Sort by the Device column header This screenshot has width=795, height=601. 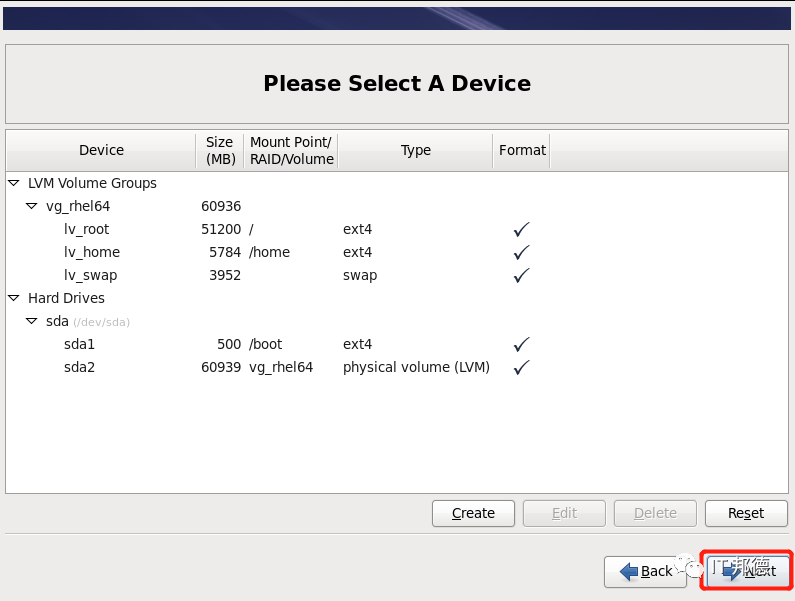point(101,150)
